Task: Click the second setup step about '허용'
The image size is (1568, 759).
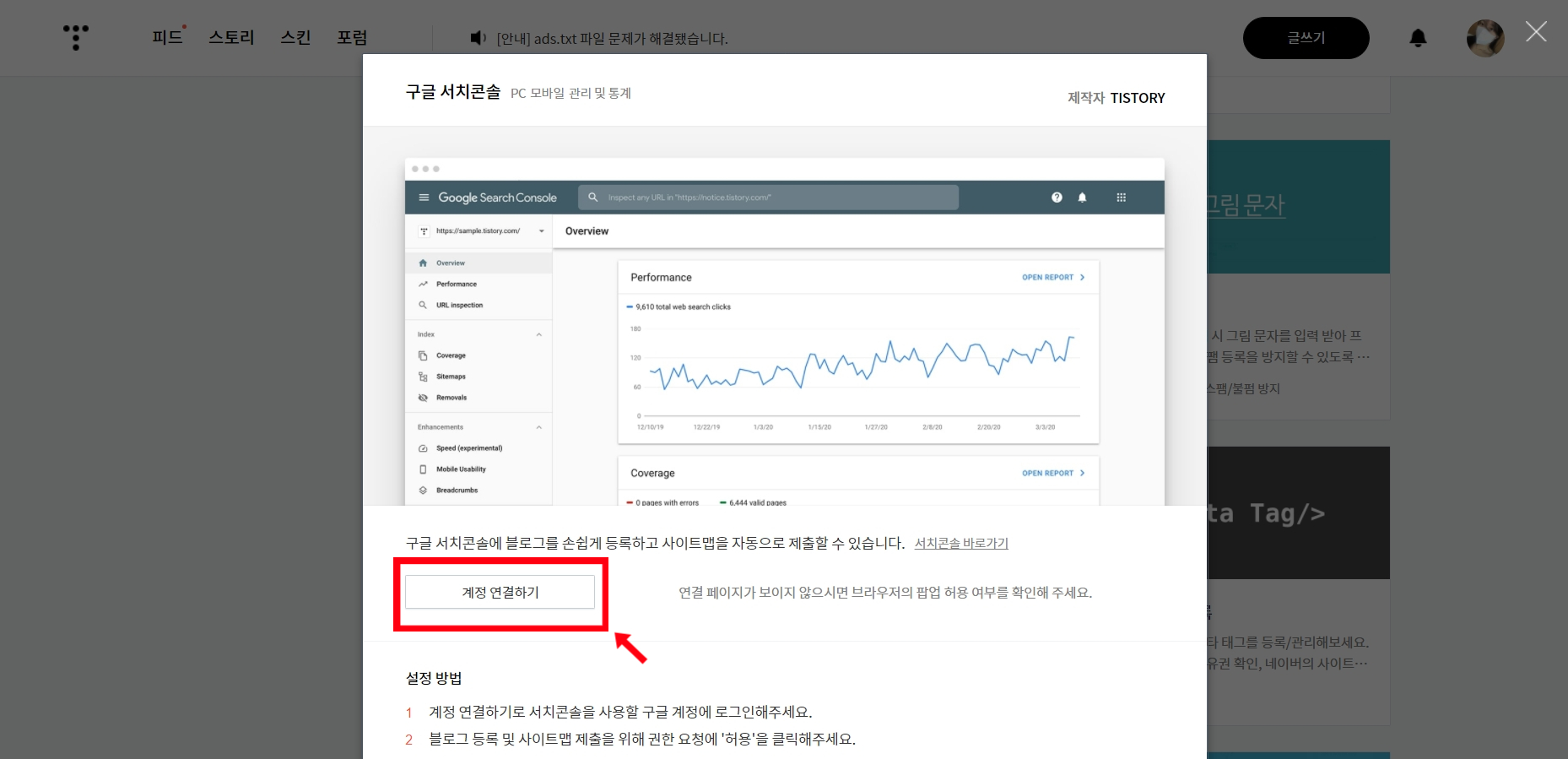Action: point(642,739)
